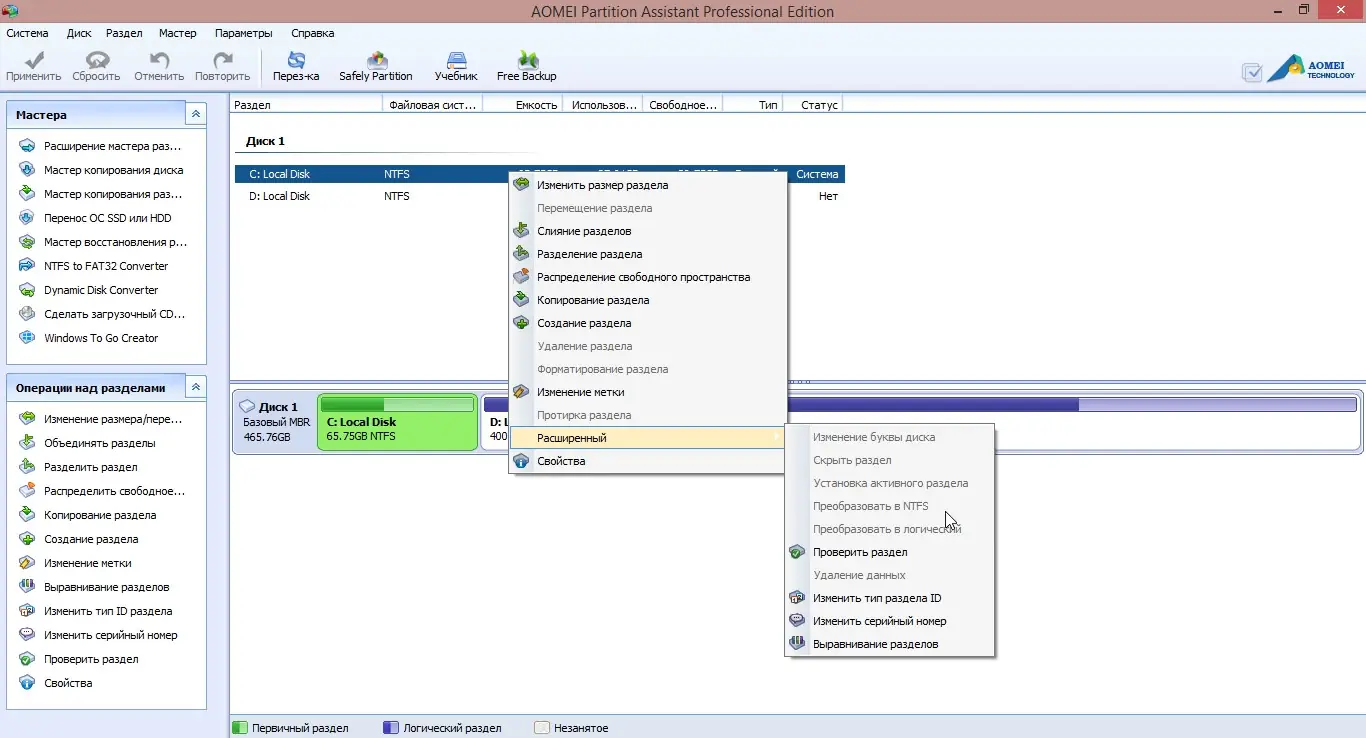Click the AOMEI Technology logo

coord(1310,68)
